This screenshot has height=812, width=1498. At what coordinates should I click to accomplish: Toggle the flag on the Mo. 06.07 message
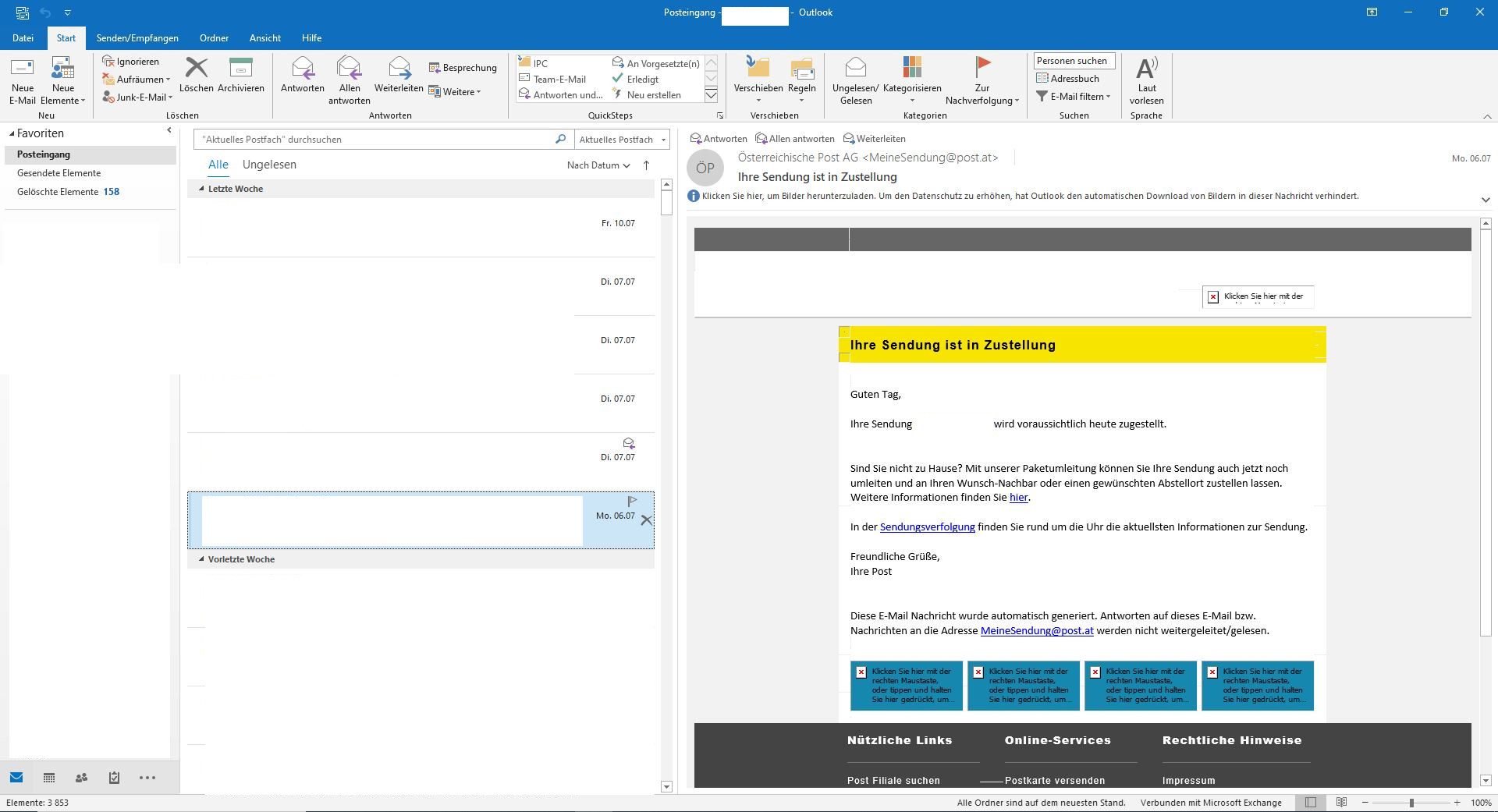coord(632,501)
